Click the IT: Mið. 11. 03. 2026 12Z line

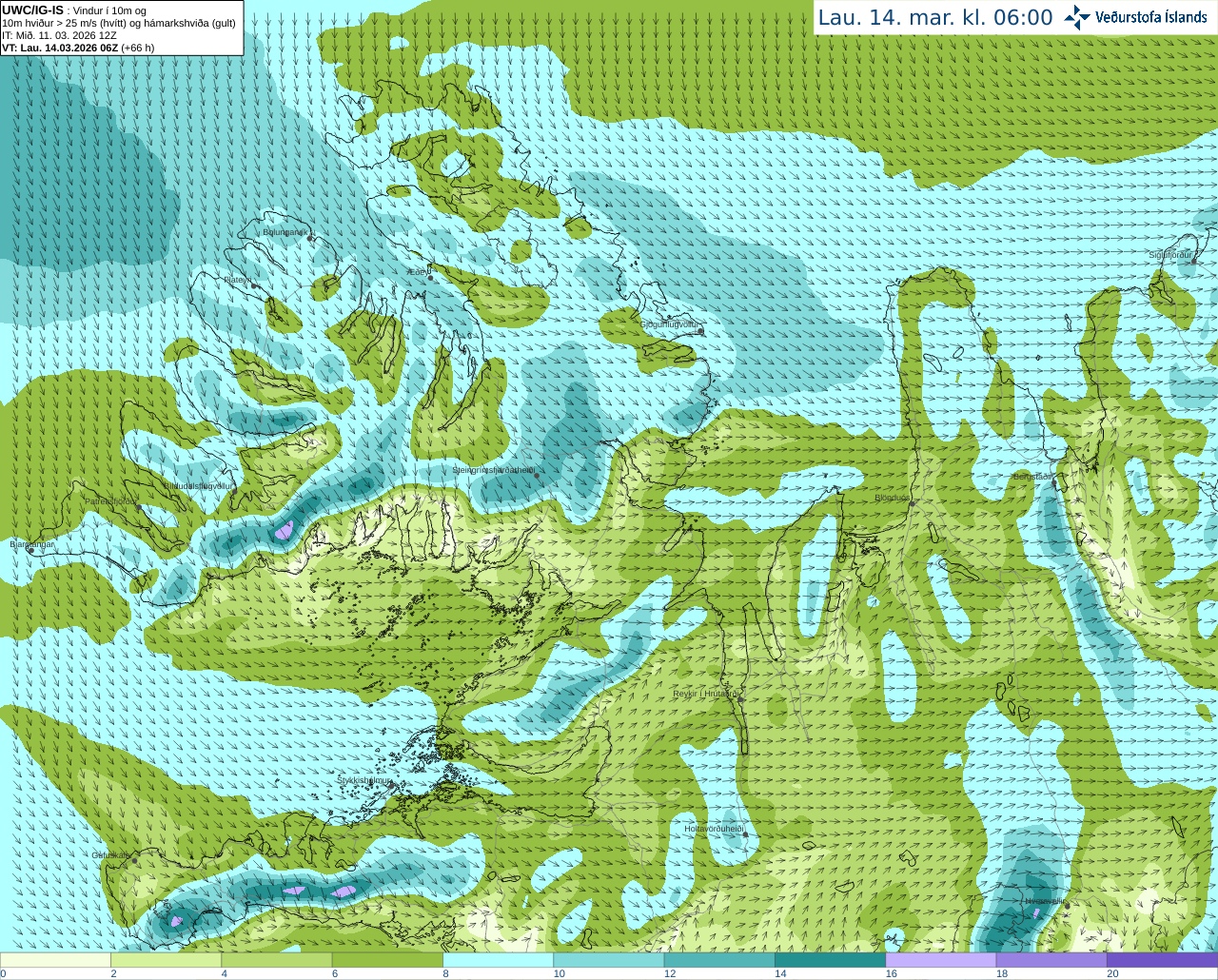59,35
